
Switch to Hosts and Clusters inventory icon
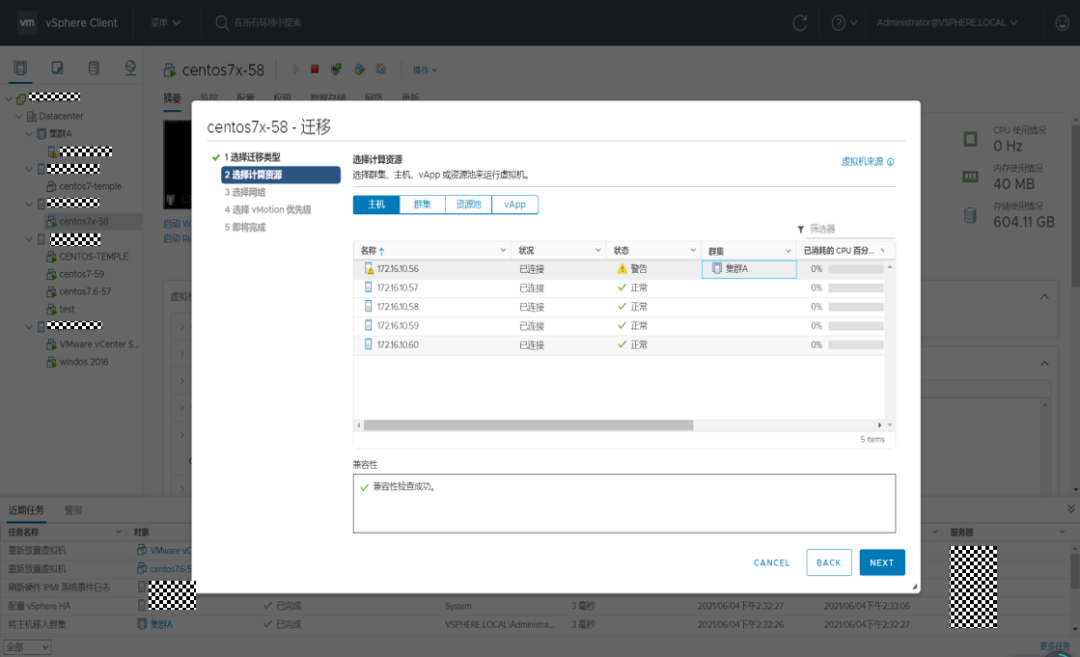coord(21,67)
